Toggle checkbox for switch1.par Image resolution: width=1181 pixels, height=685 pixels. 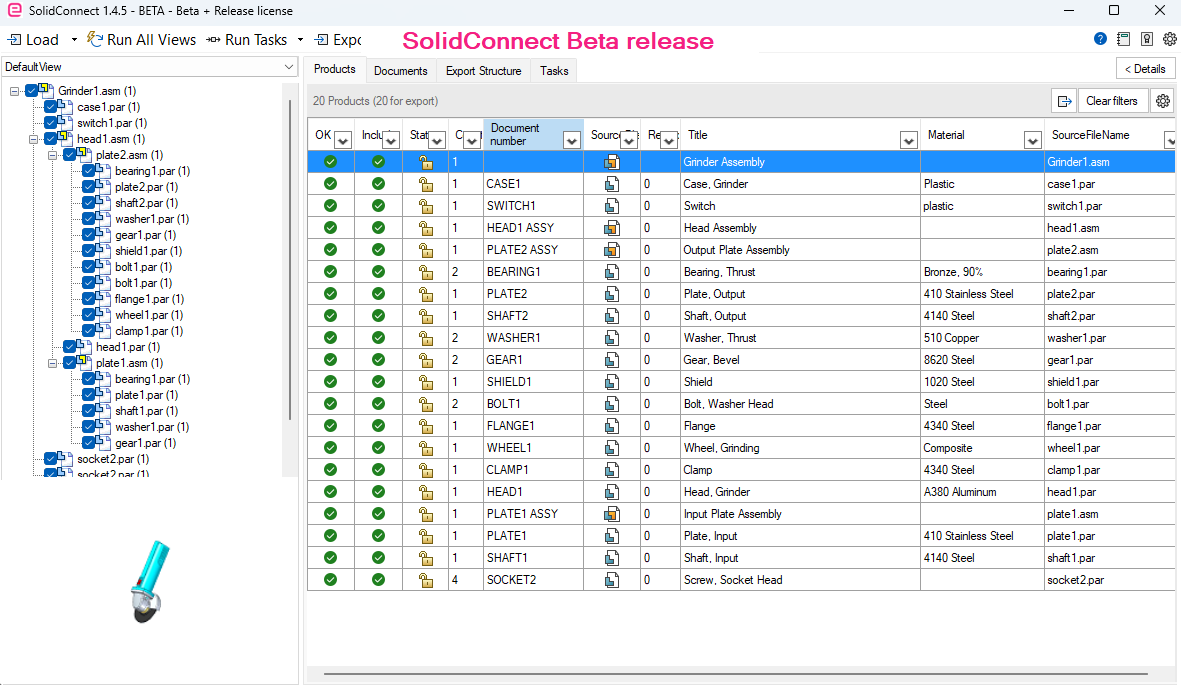[50, 123]
